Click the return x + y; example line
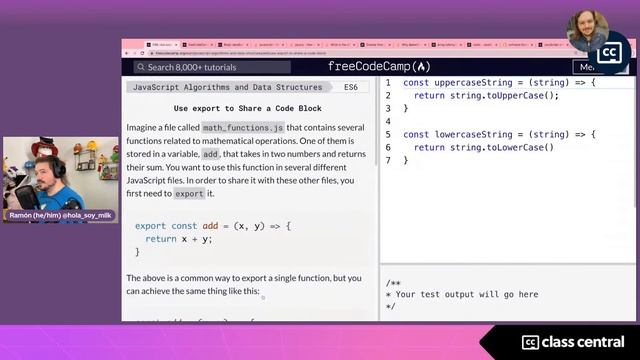640x360 pixels. pyautogui.click(x=178, y=239)
